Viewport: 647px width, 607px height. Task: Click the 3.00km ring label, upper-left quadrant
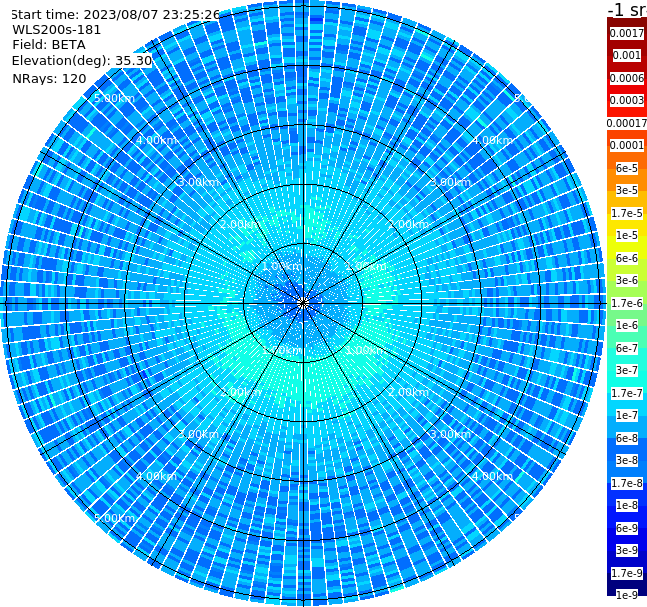198,182
